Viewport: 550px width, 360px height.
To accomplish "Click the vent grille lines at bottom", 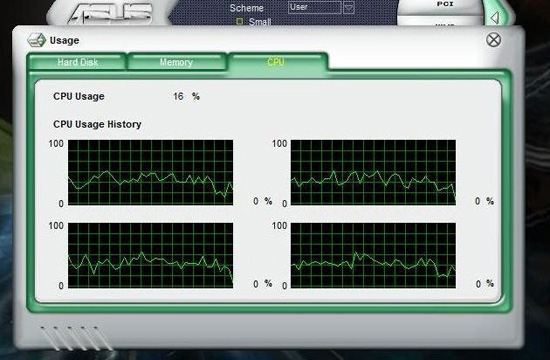I will pos(75,338).
